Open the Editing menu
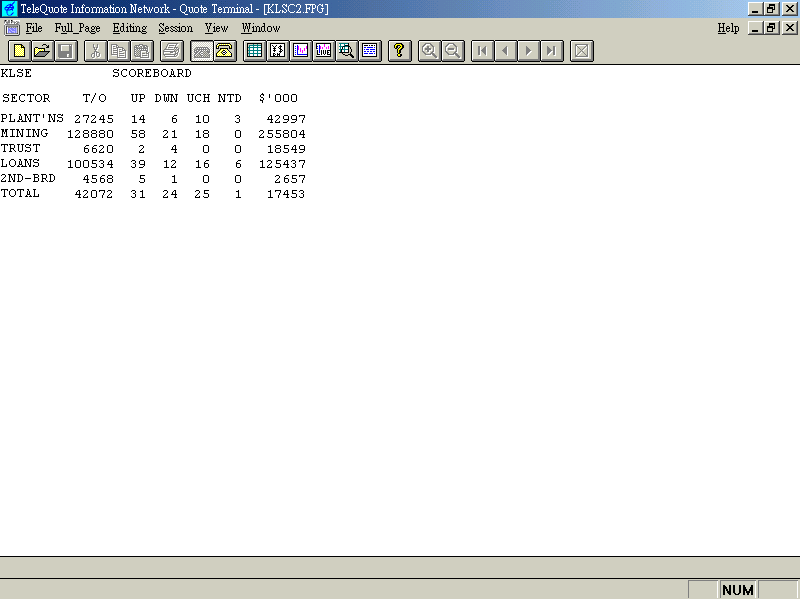Screen dimensions: 800x600 point(130,28)
